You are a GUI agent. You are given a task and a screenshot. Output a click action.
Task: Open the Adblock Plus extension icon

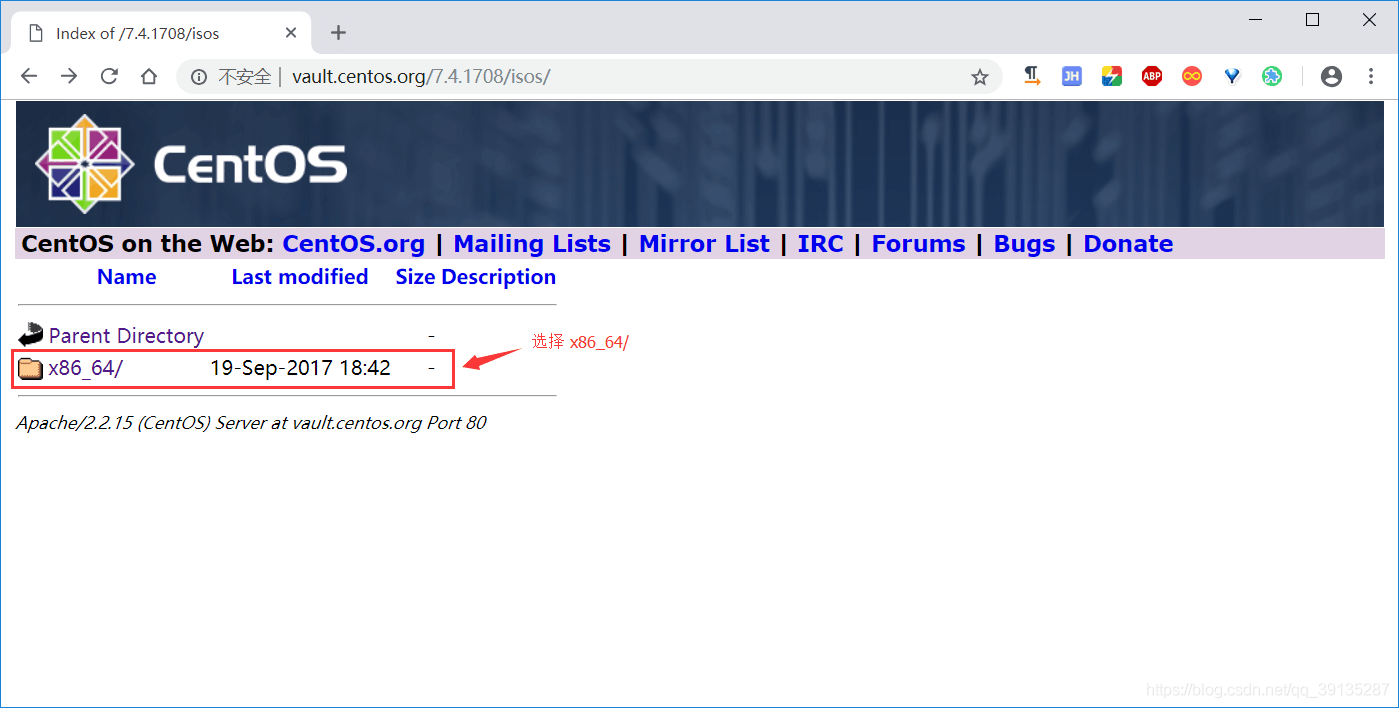coord(1151,76)
